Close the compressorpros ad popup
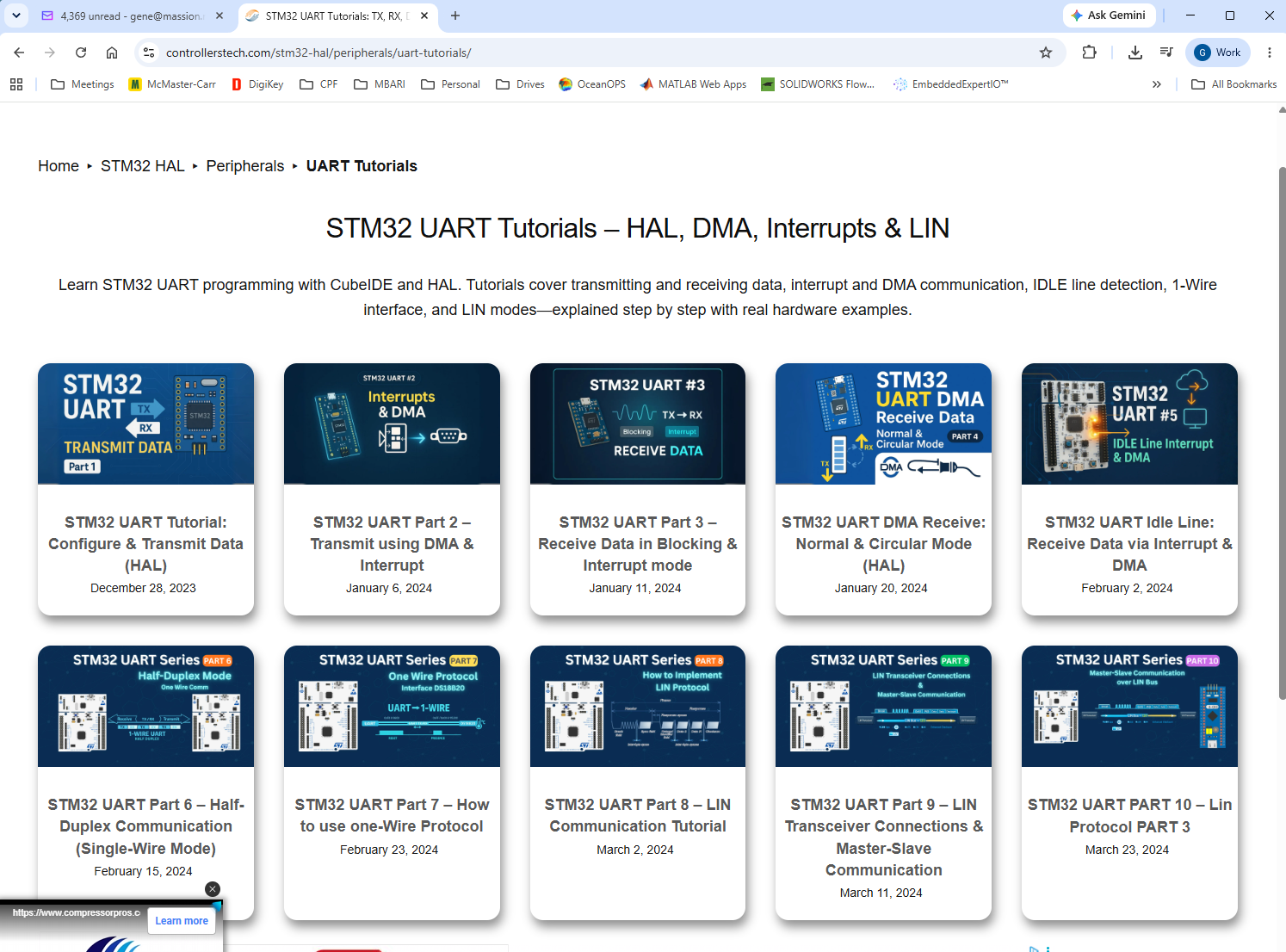The width and height of the screenshot is (1286, 952). (213, 889)
